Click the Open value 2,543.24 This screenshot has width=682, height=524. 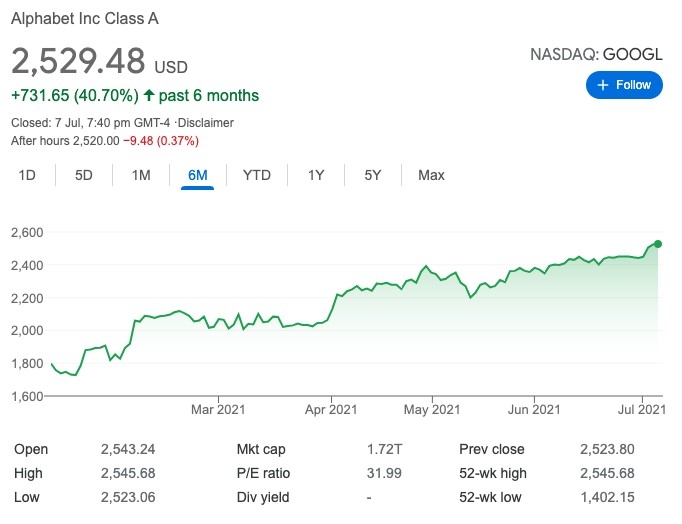[128, 449]
